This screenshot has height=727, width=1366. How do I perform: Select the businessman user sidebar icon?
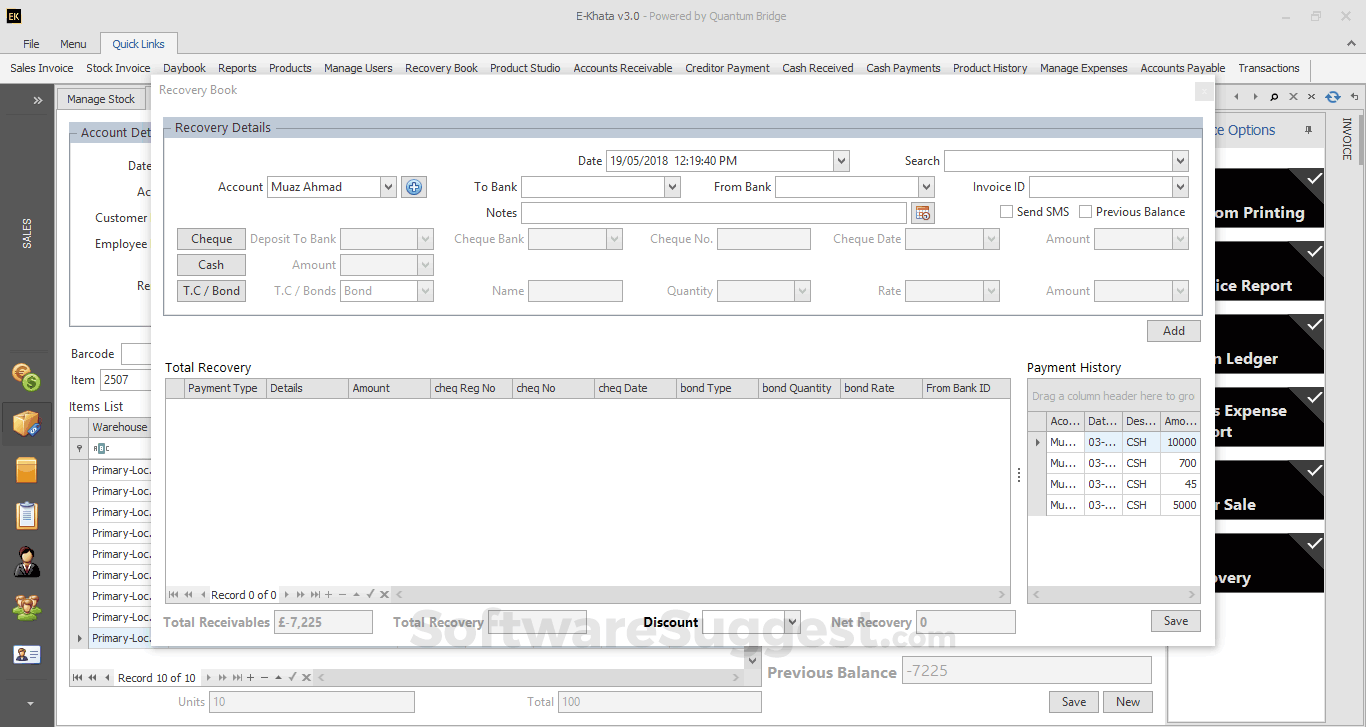pyautogui.click(x=26, y=561)
